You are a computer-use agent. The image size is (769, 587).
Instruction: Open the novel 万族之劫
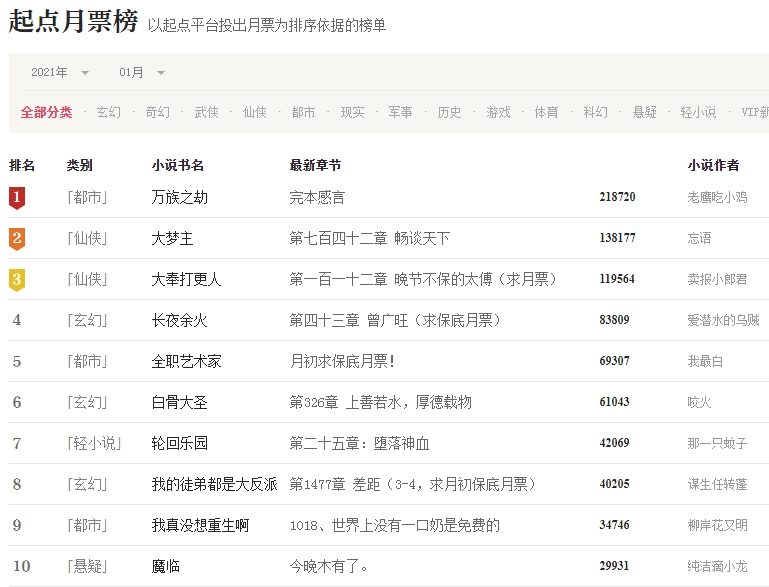tap(180, 198)
